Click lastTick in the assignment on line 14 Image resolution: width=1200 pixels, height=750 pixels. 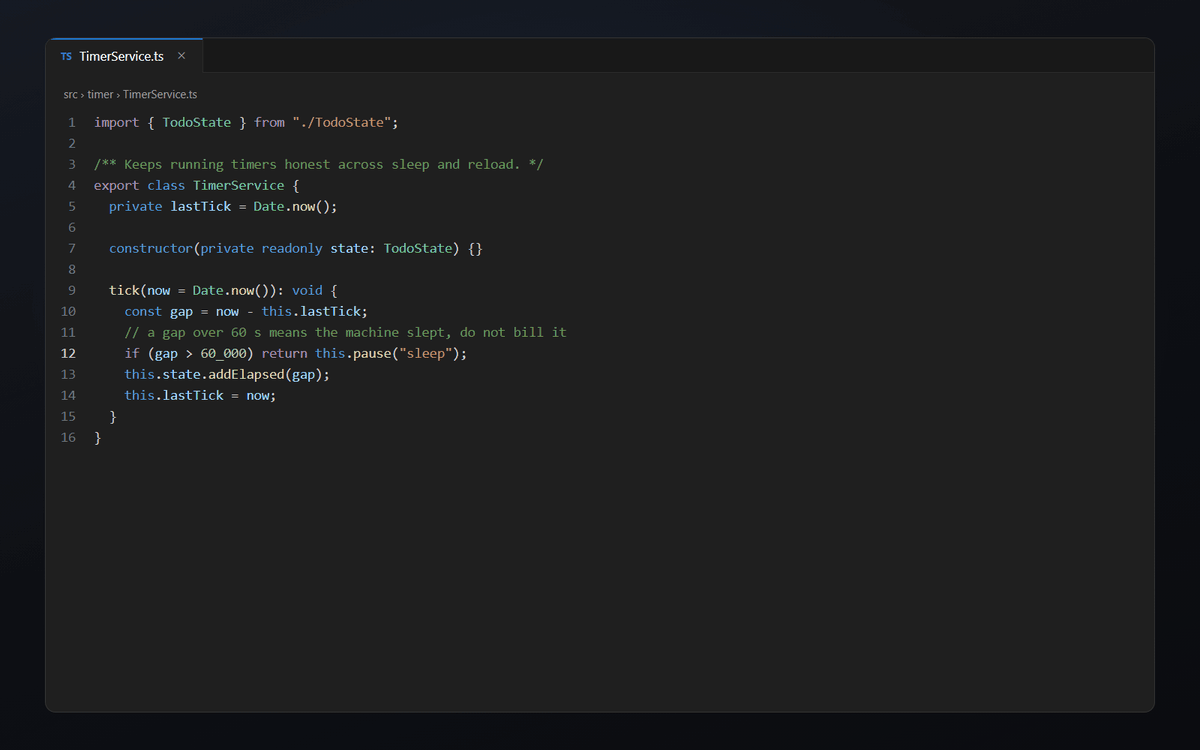click(x=193, y=395)
